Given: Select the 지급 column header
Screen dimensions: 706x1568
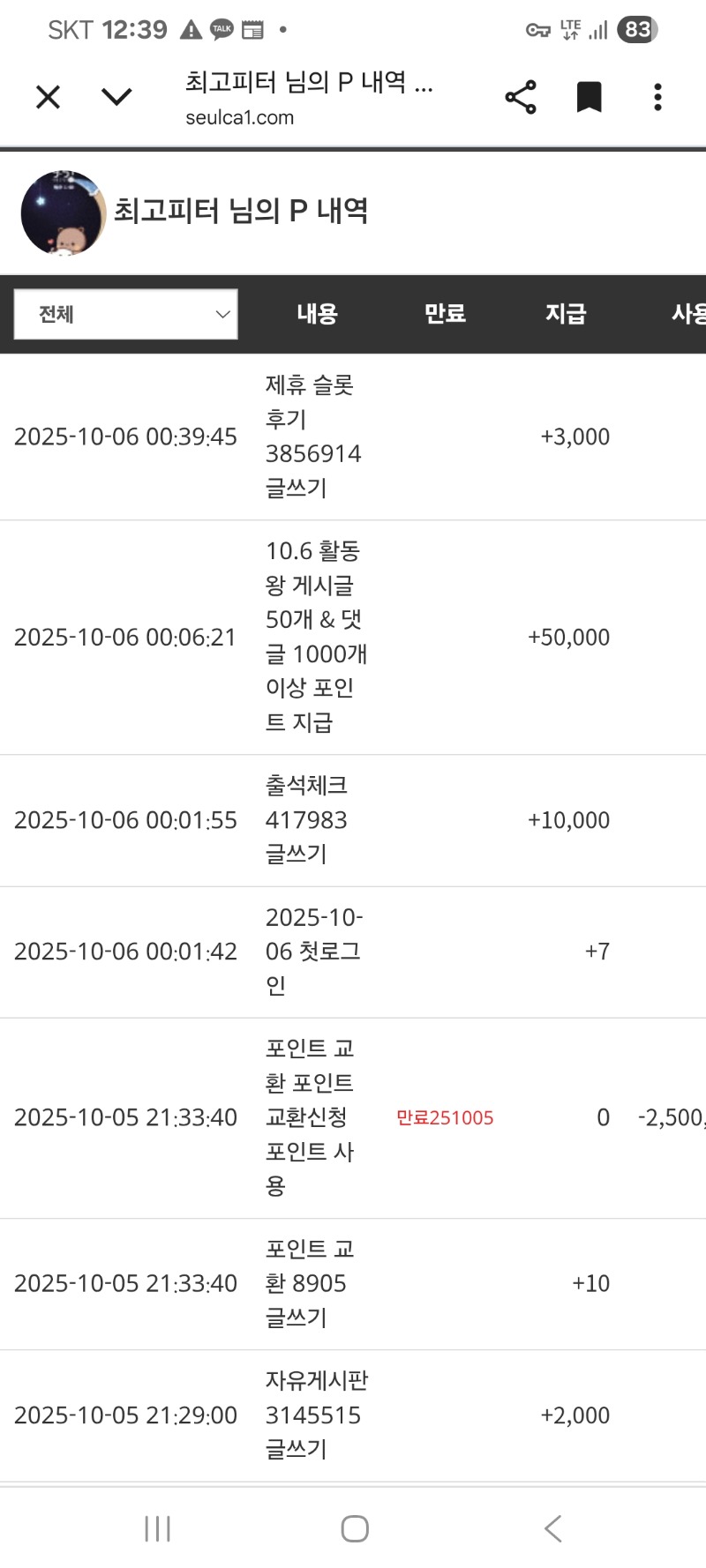Looking at the screenshot, I should coord(565,314).
